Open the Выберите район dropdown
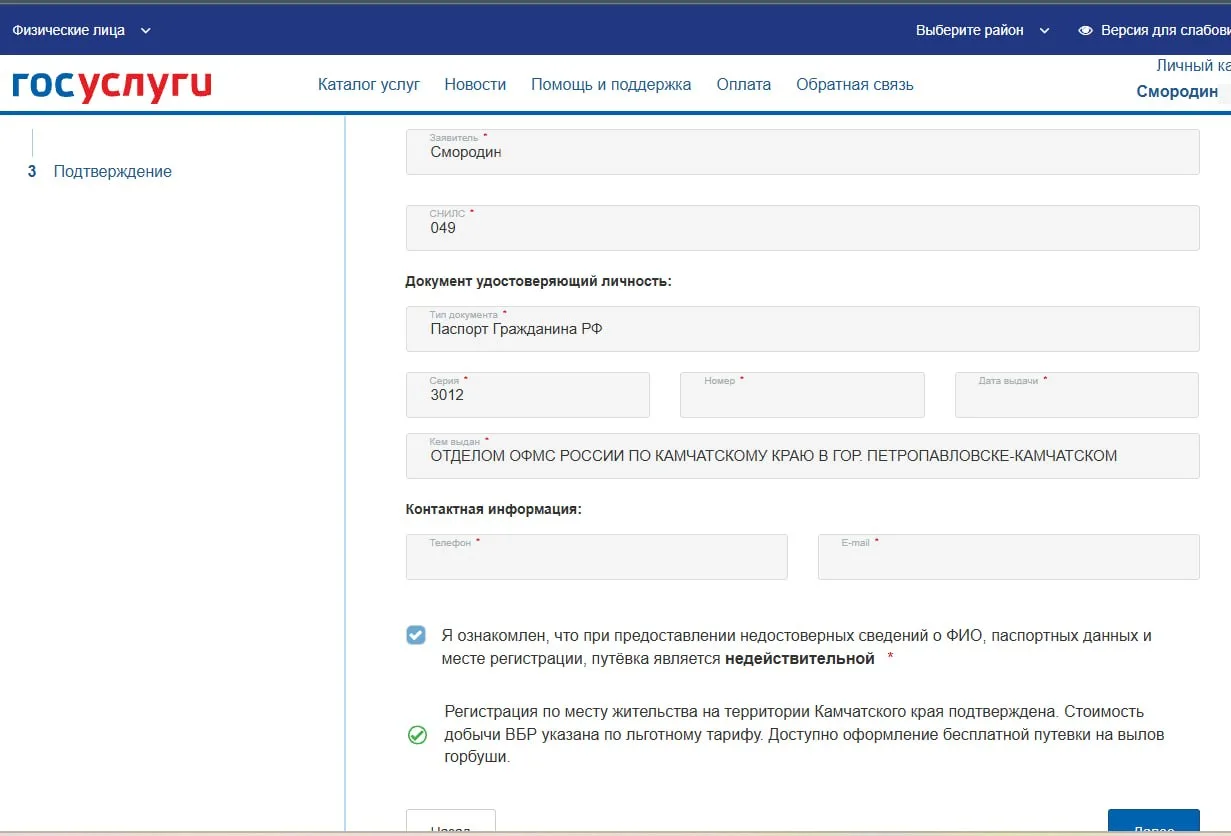 [983, 30]
